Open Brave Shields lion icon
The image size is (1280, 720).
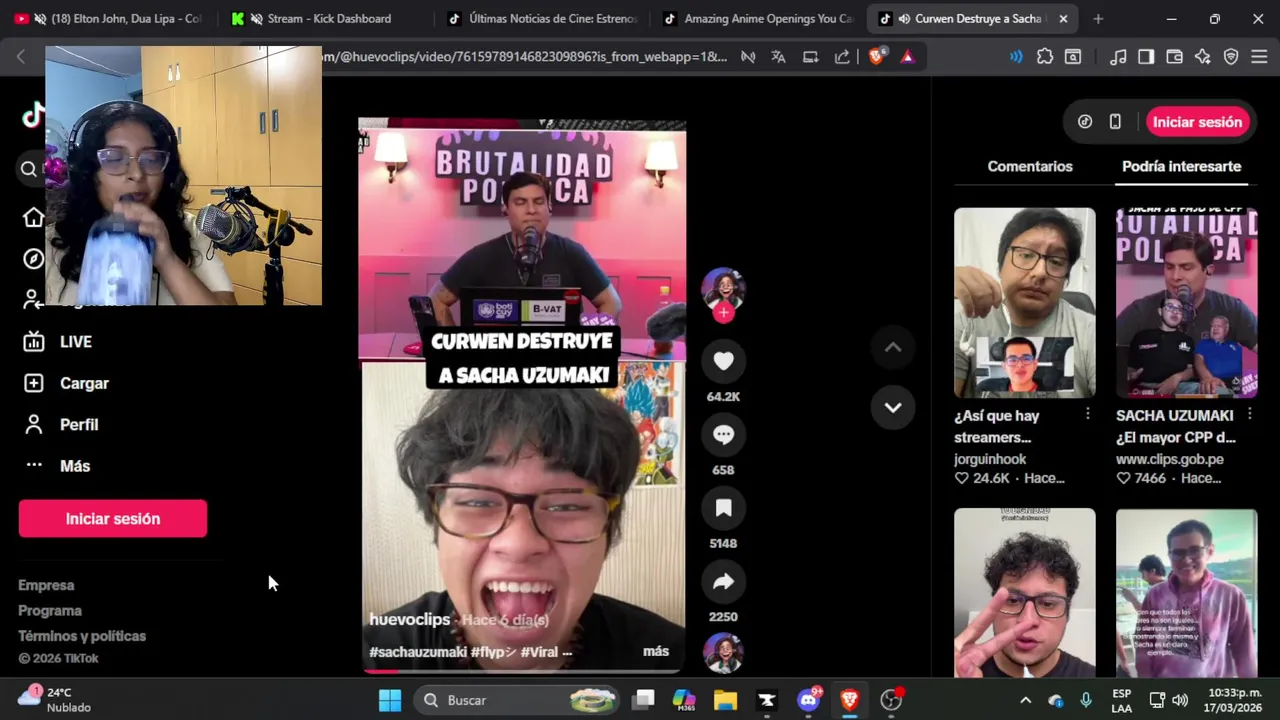coord(877,57)
